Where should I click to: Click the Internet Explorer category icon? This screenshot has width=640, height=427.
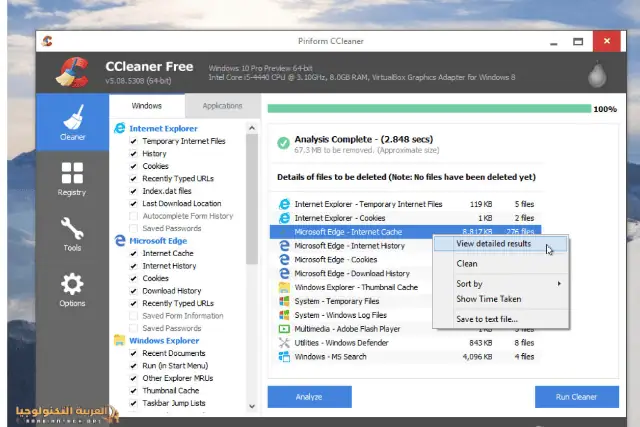(x=120, y=128)
